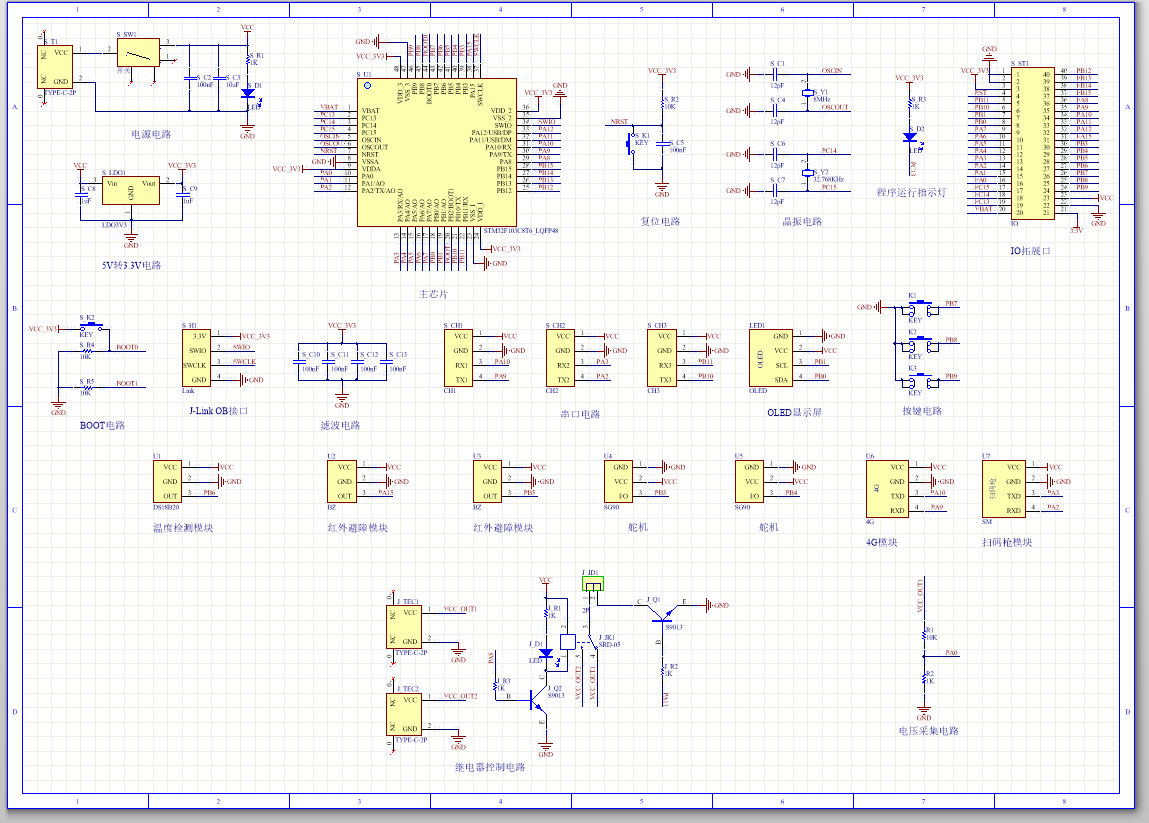Select the STM32F103C8T6 main chip body
The width and height of the screenshot is (1149, 823).
click(x=437, y=152)
